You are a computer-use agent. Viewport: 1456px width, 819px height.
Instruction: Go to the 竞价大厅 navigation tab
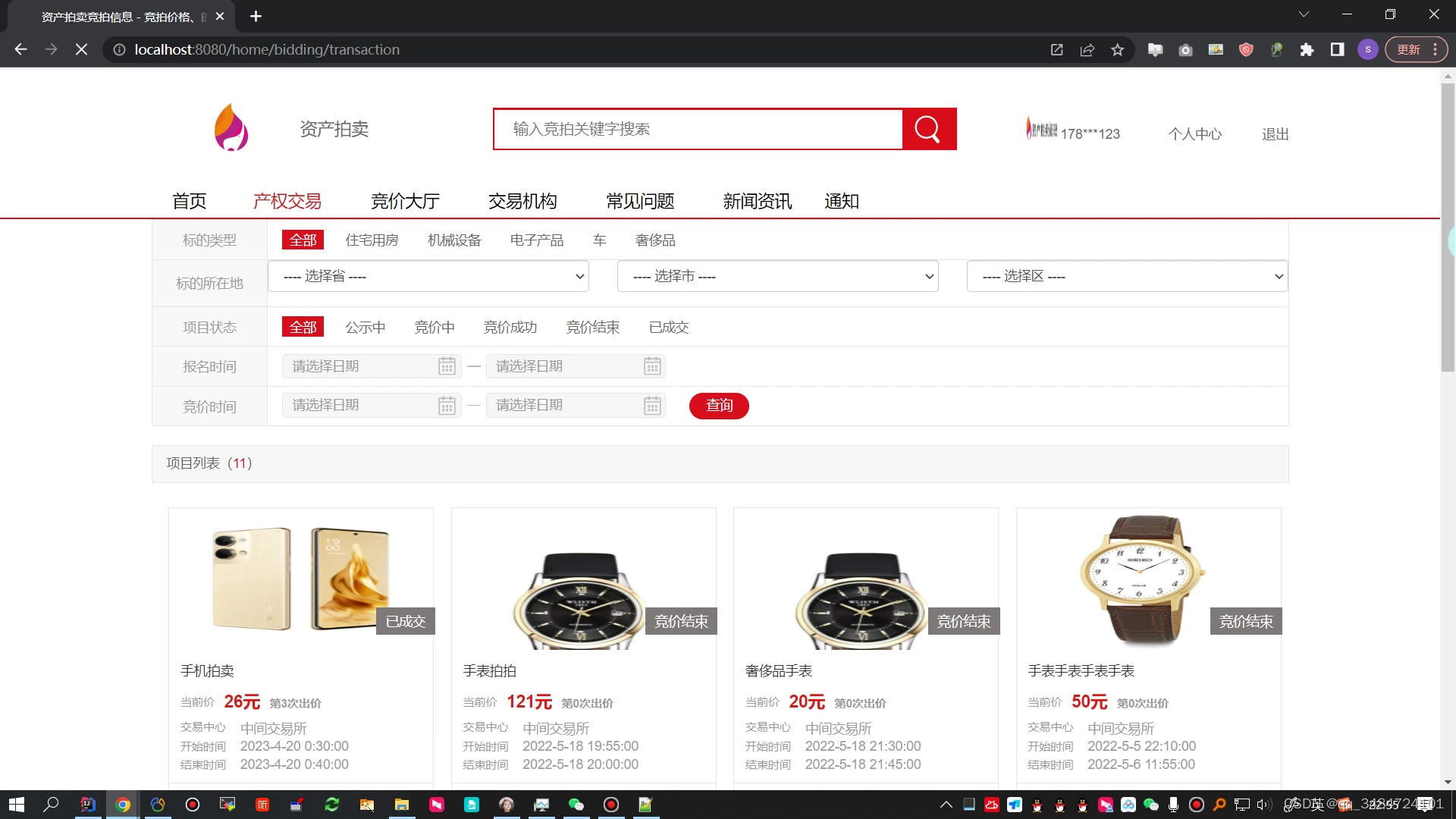pos(405,202)
